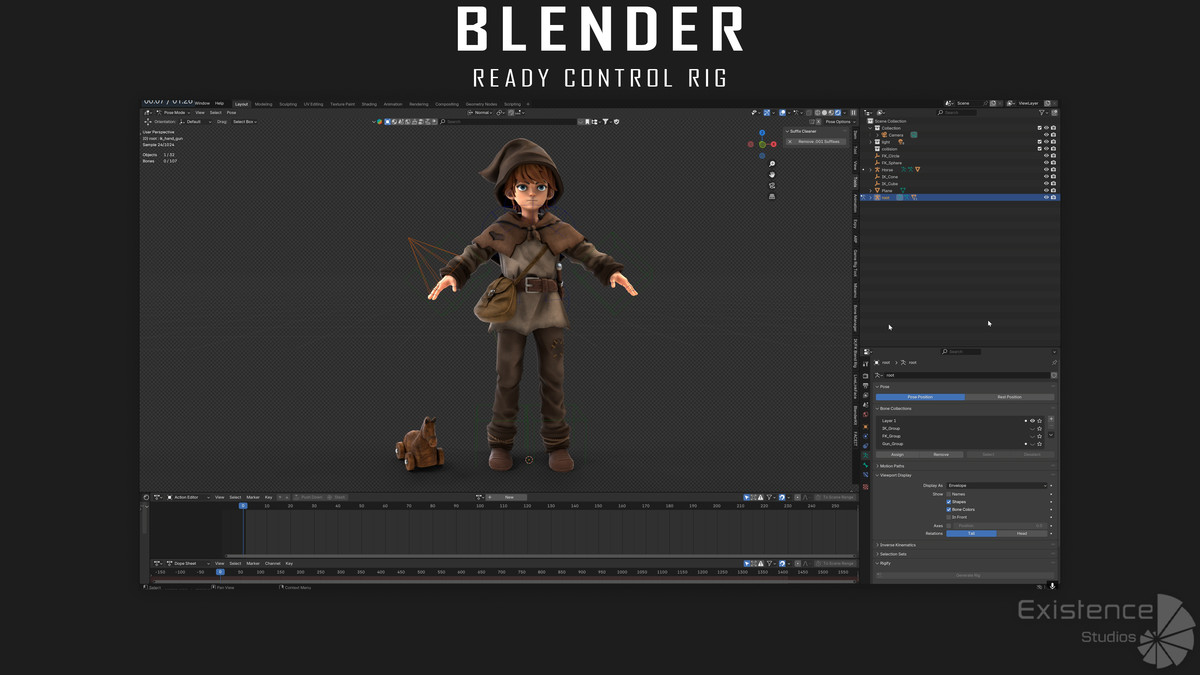Viewport: 1200px width, 675px height.
Task: Switch to the UV Editing workspace tab
Action: click(312, 104)
